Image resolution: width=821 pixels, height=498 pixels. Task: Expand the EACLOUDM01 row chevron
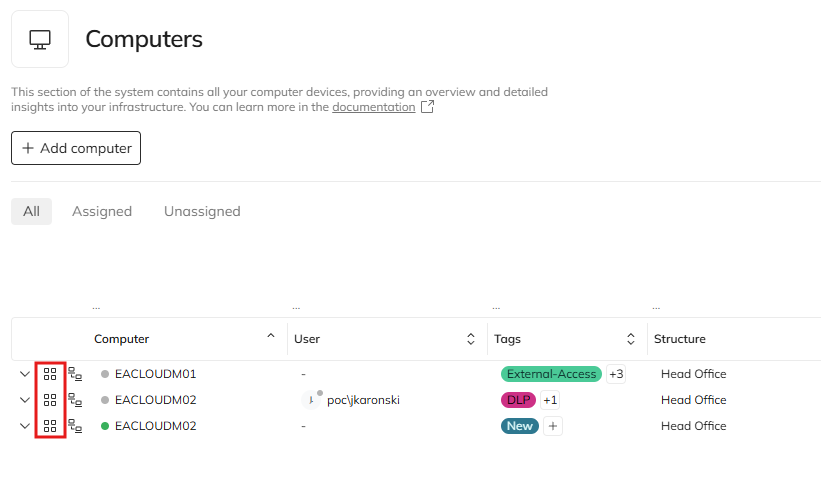pyautogui.click(x=25, y=374)
